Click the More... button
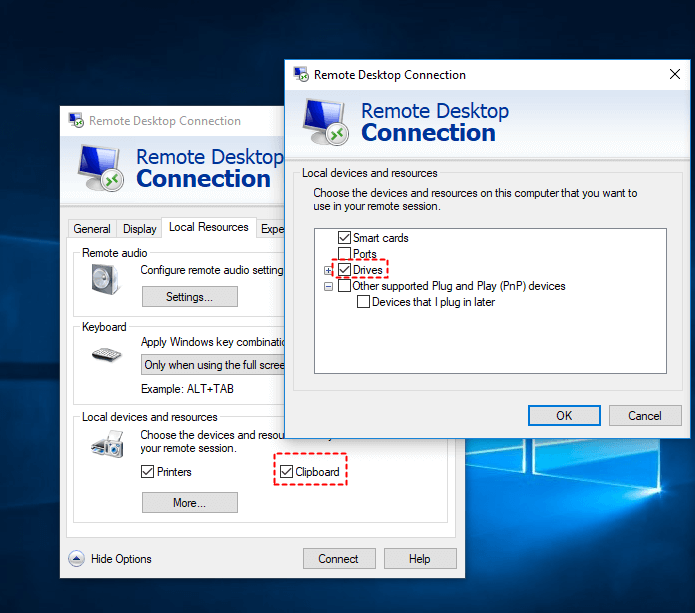Viewport: 695px width, 613px height. (x=190, y=503)
